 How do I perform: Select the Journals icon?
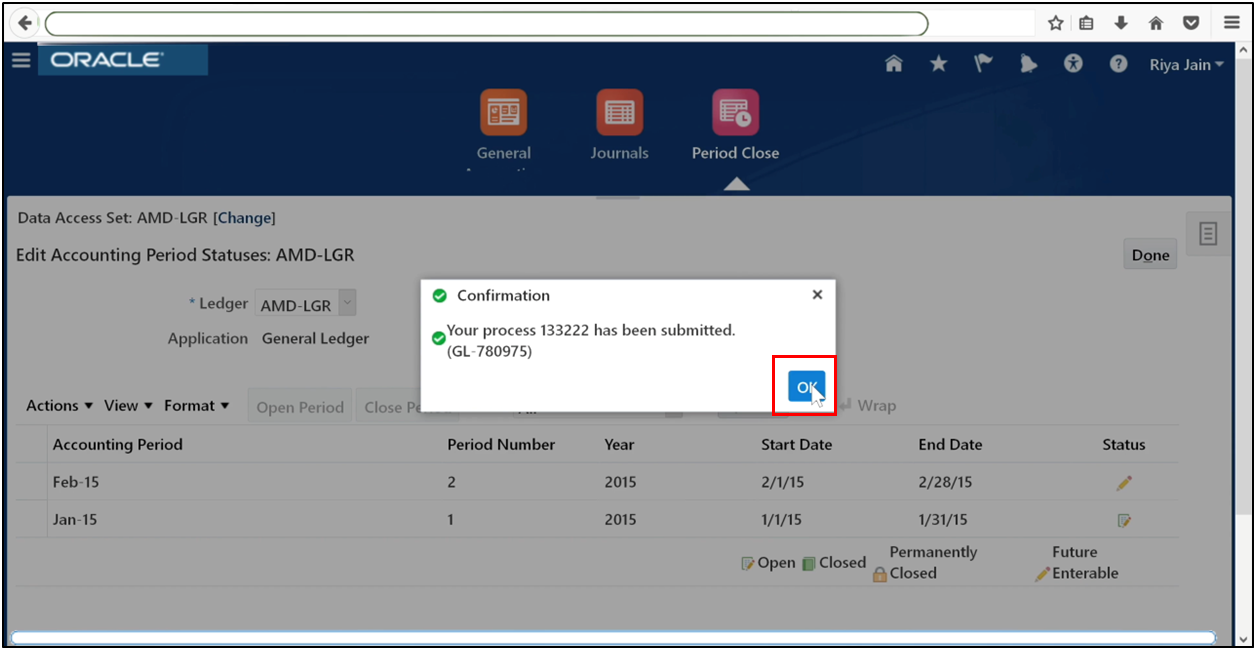click(x=619, y=111)
